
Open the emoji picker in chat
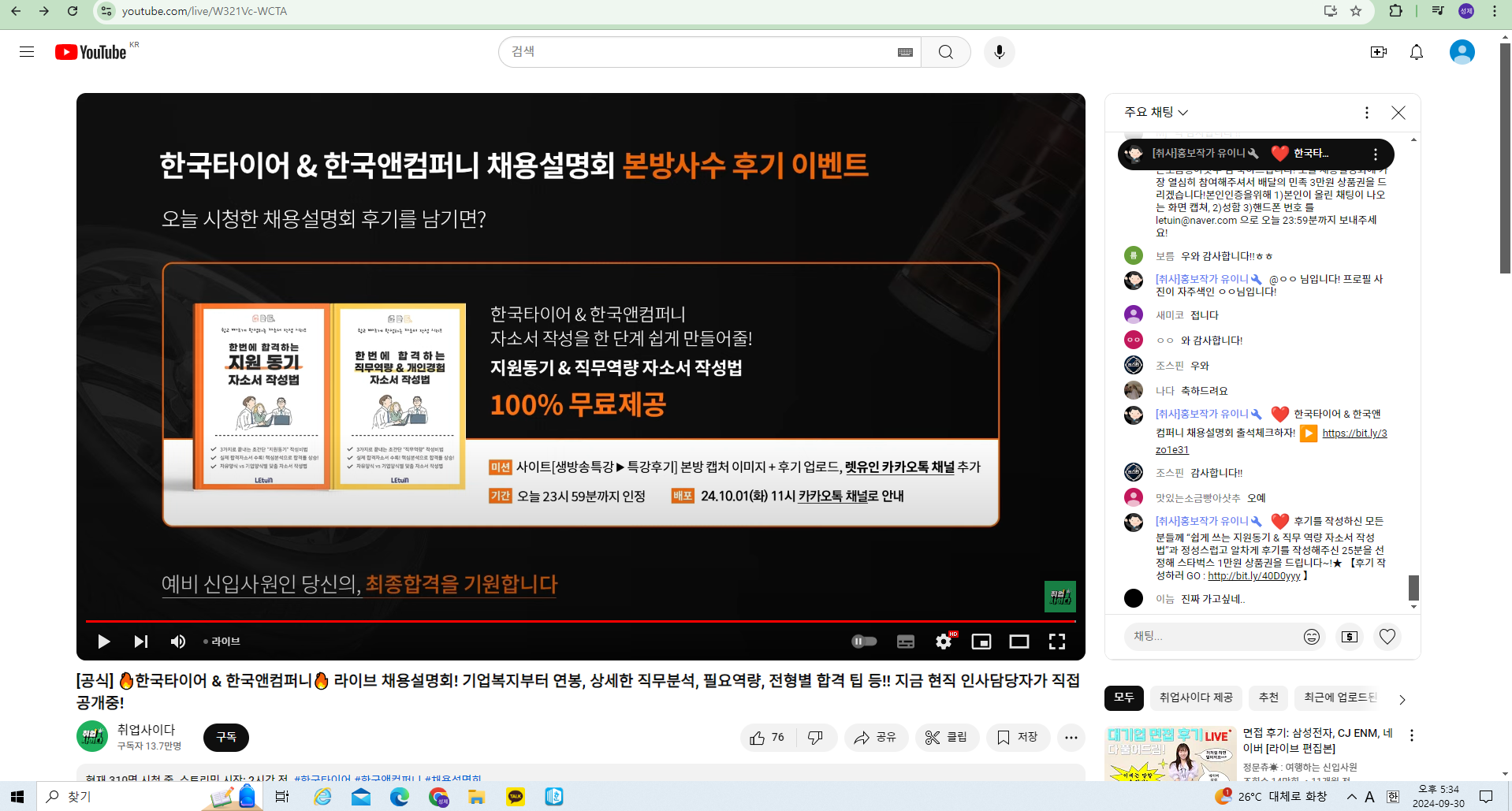1311,637
